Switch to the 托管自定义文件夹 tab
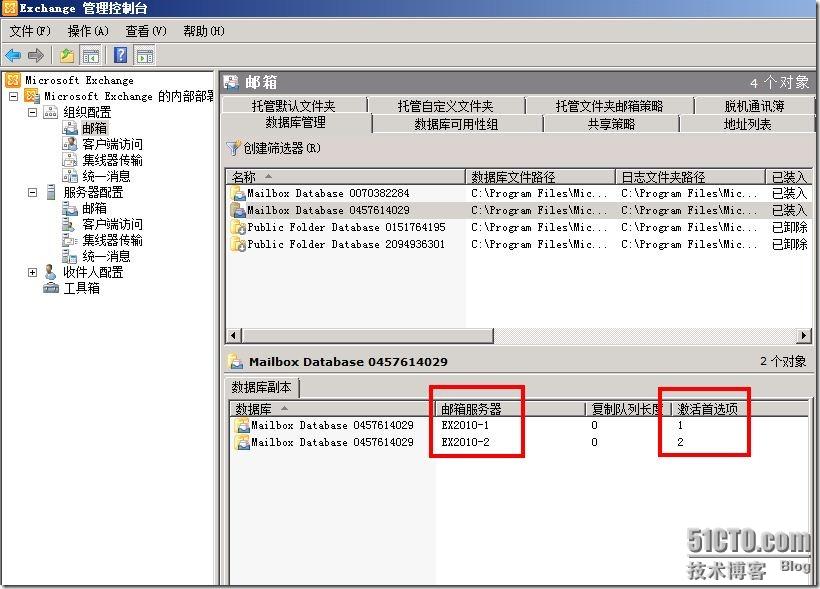This screenshot has height=589, width=820. 446,106
